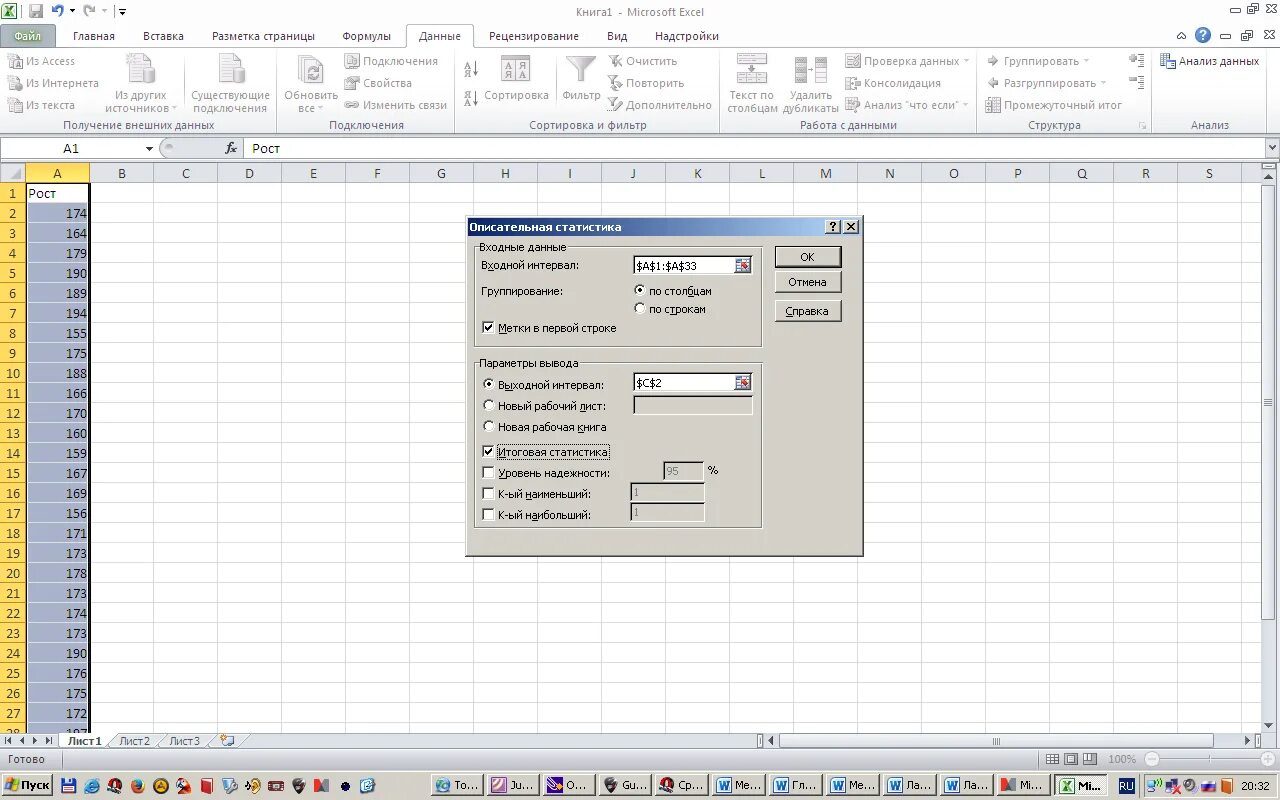The height and width of the screenshot is (800, 1280).
Task: Click the Из Интернета import icon
Action: pyautogui.click(x=15, y=83)
